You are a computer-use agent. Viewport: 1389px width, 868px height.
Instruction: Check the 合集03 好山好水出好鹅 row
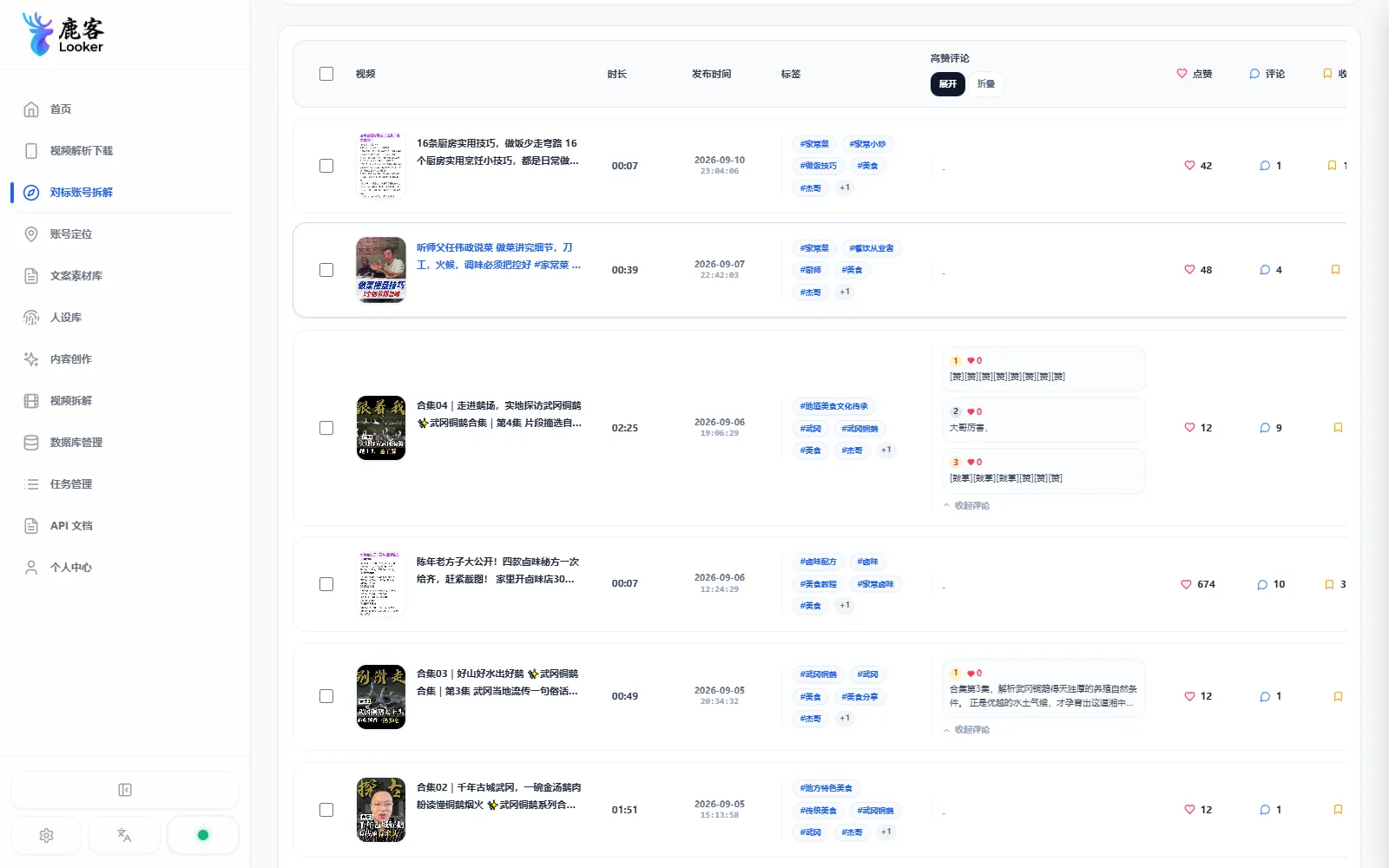(x=326, y=696)
